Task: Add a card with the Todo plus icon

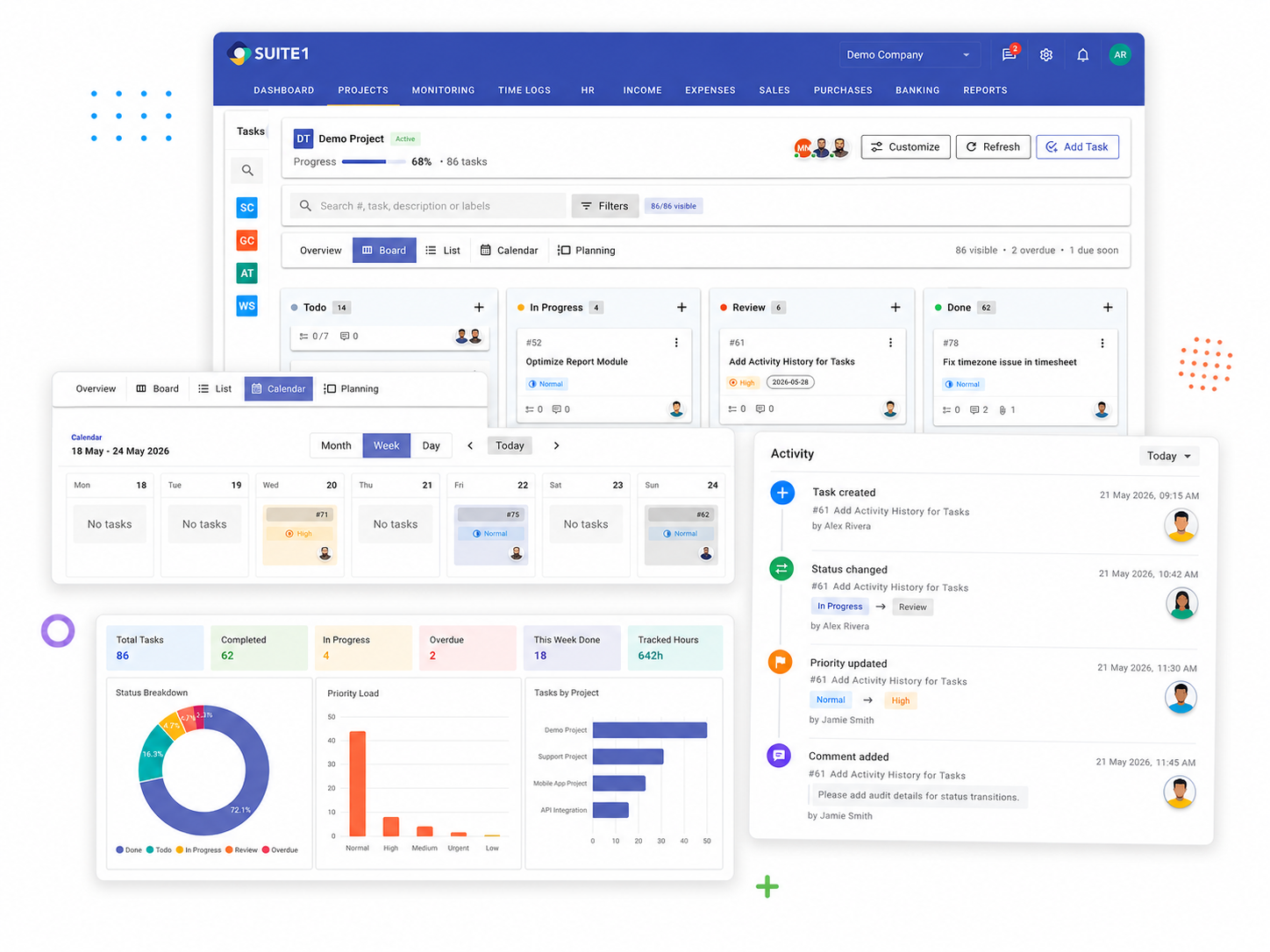Action: 479,307
